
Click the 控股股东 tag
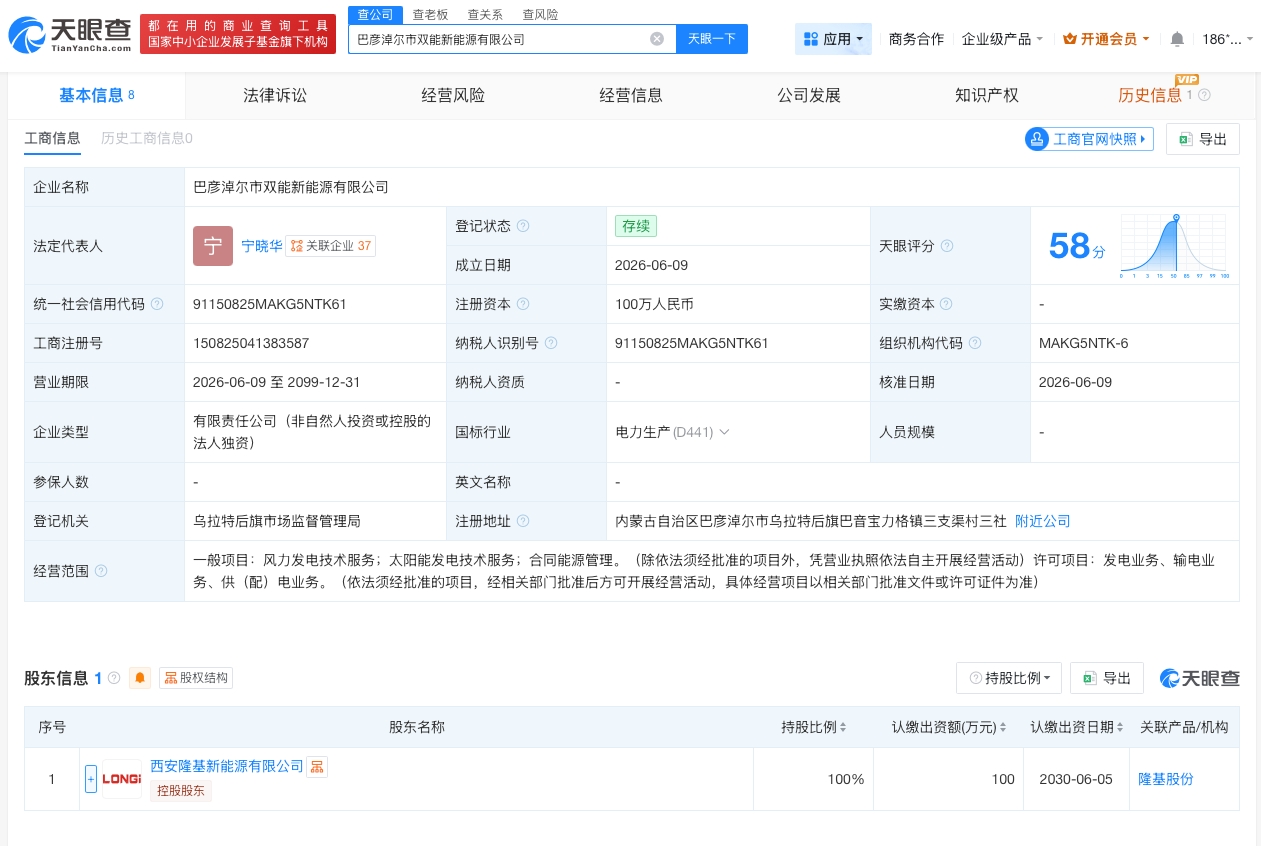pos(181,791)
